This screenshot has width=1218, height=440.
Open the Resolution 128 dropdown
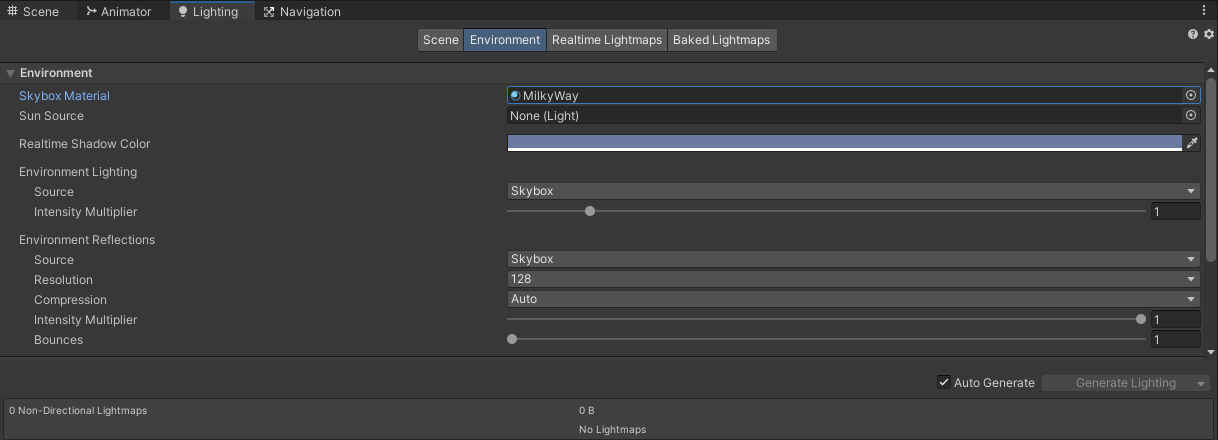(854, 279)
